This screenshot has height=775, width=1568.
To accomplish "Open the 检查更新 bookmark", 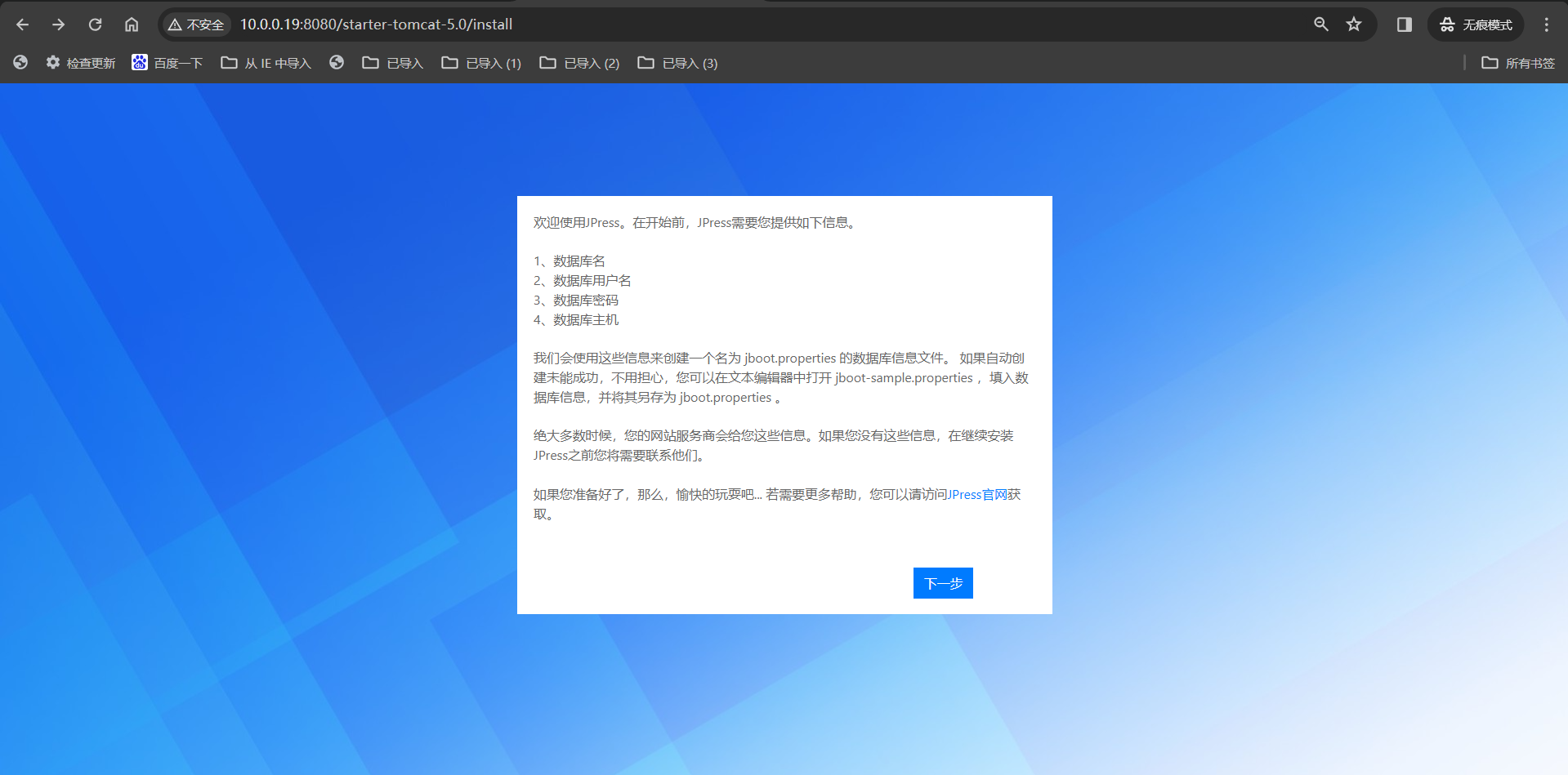I will click(x=81, y=63).
